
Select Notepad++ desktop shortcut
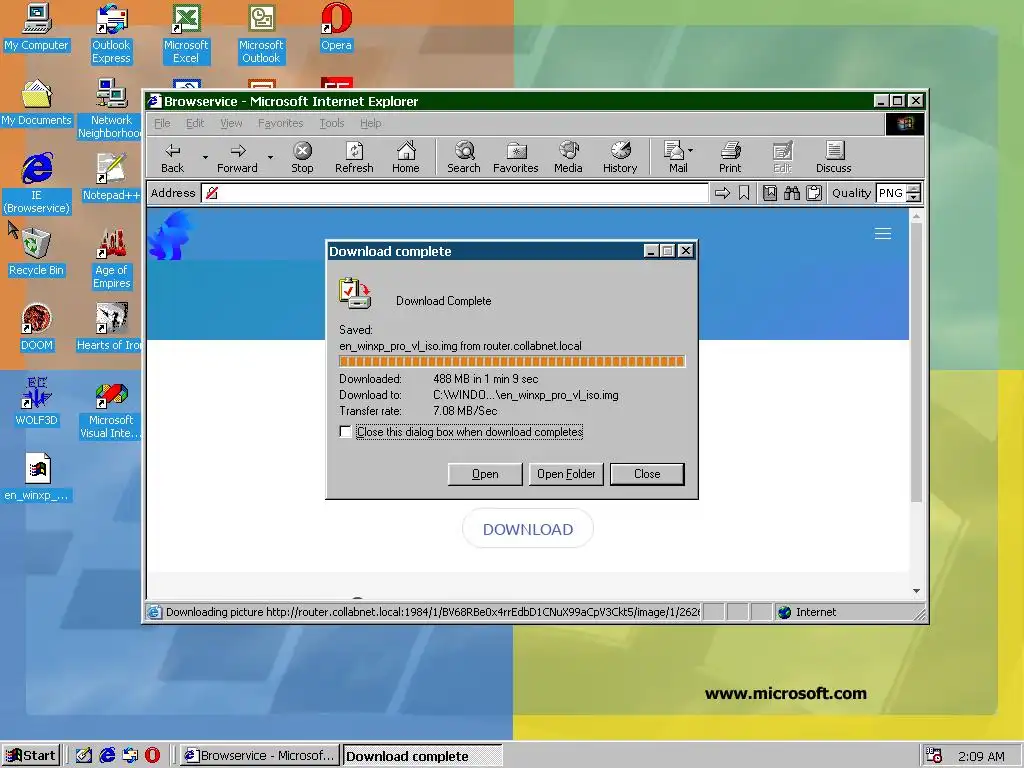pos(111,177)
